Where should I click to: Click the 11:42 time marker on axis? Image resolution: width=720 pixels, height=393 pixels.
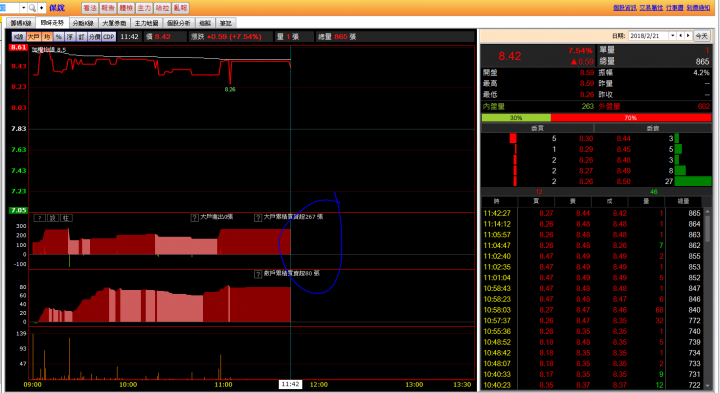point(290,384)
